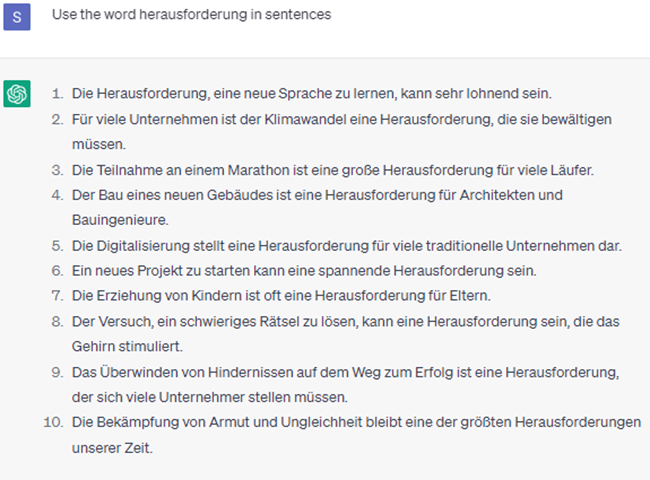Click the green ChatGPT logo icon
This screenshot has width=650, height=480.
pyautogui.click(x=18, y=94)
